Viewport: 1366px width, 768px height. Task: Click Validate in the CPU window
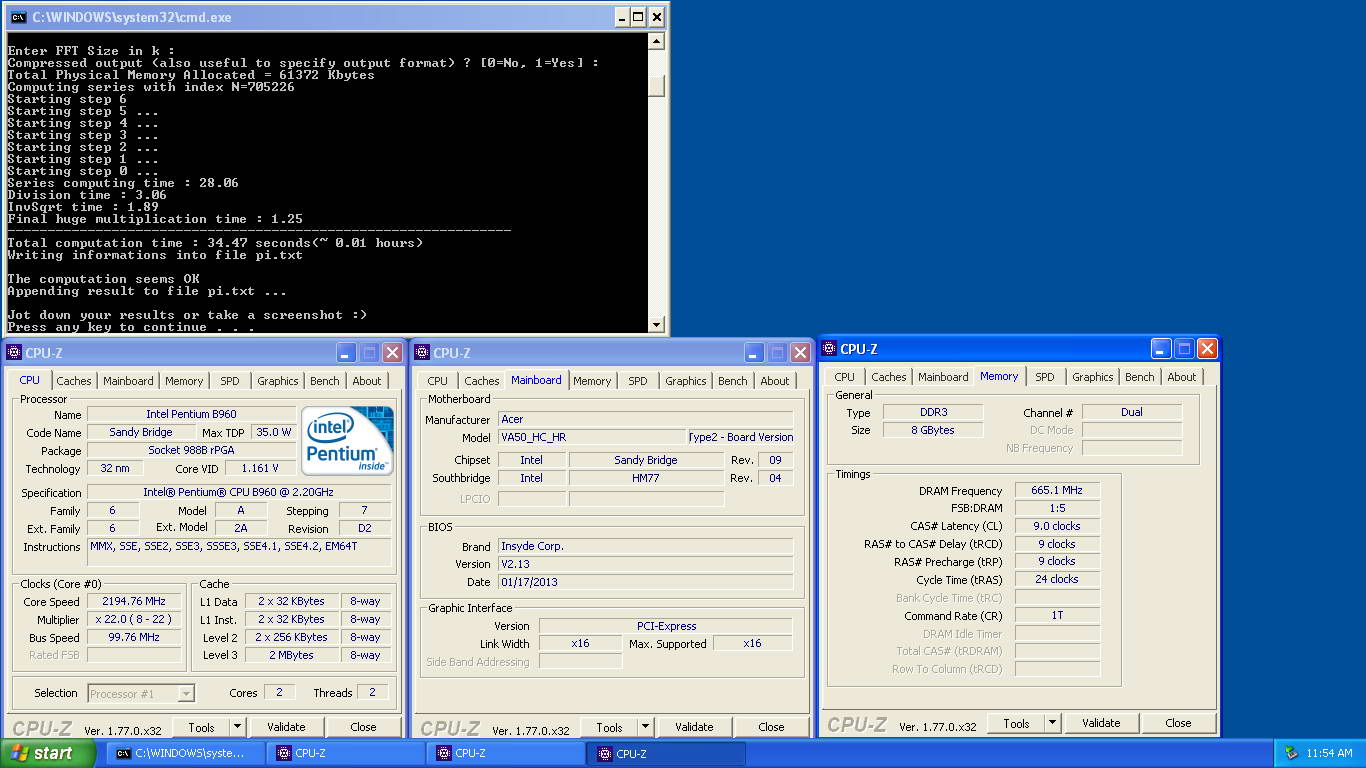[x=286, y=727]
